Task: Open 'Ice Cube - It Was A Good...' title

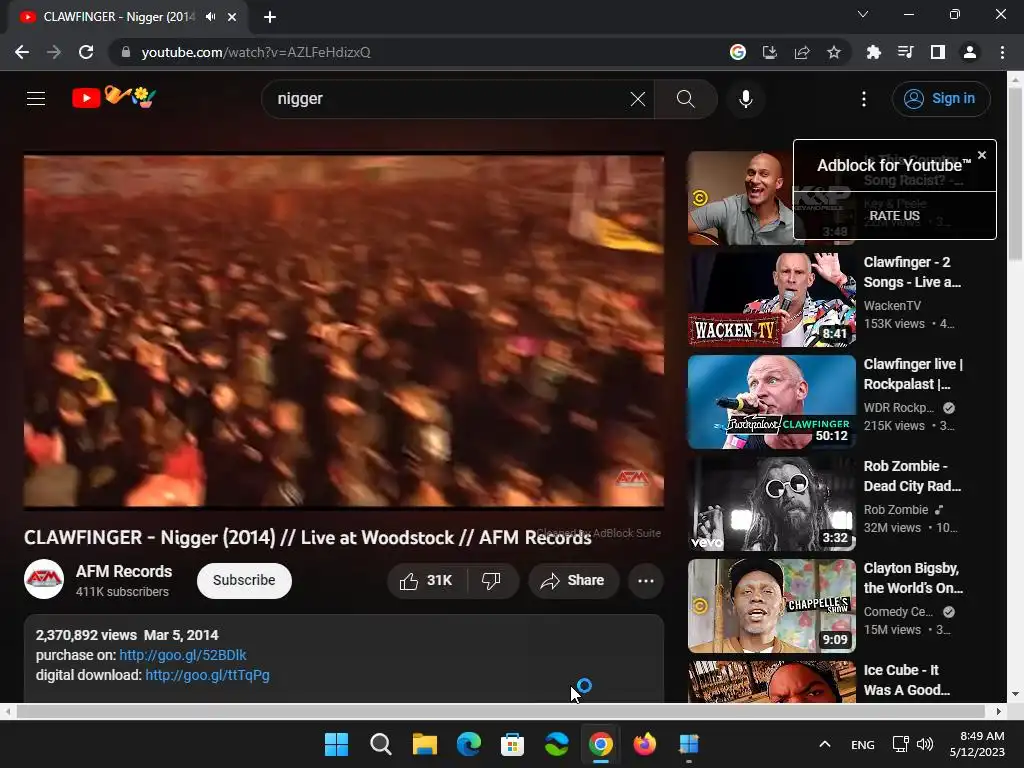Action: tap(907, 680)
